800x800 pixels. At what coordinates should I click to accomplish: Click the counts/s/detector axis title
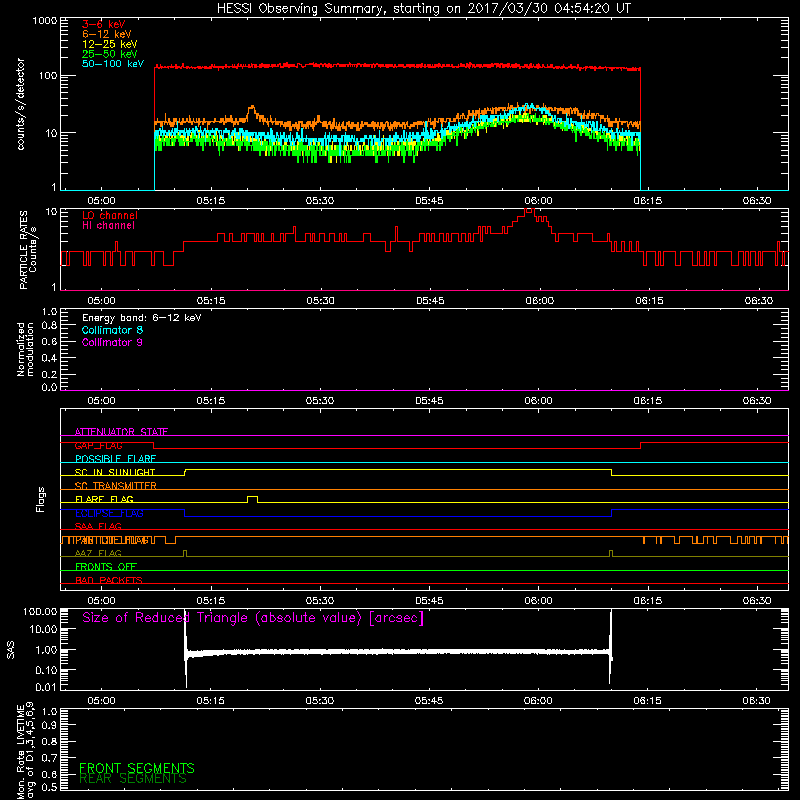click(x=20, y=104)
